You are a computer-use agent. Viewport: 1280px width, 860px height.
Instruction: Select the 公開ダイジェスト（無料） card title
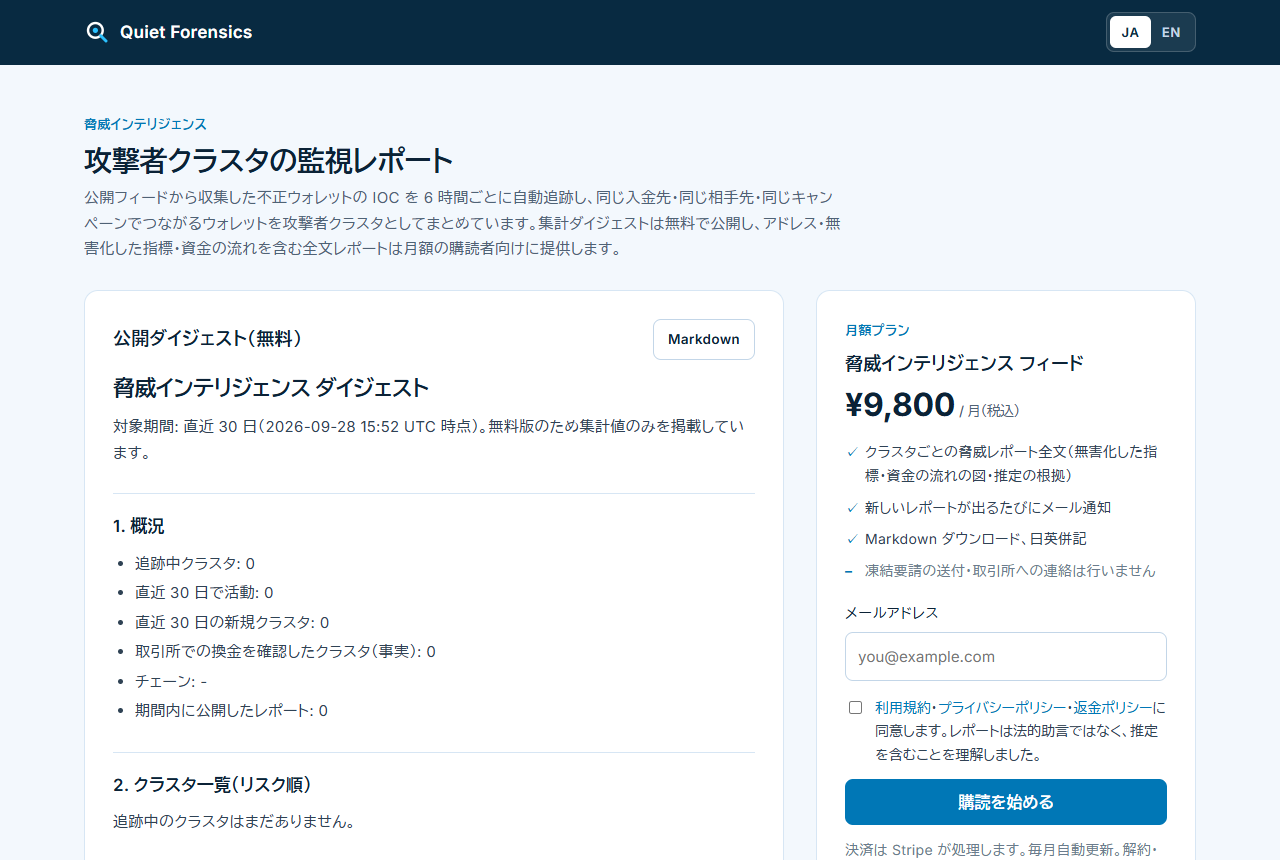tap(207, 339)
